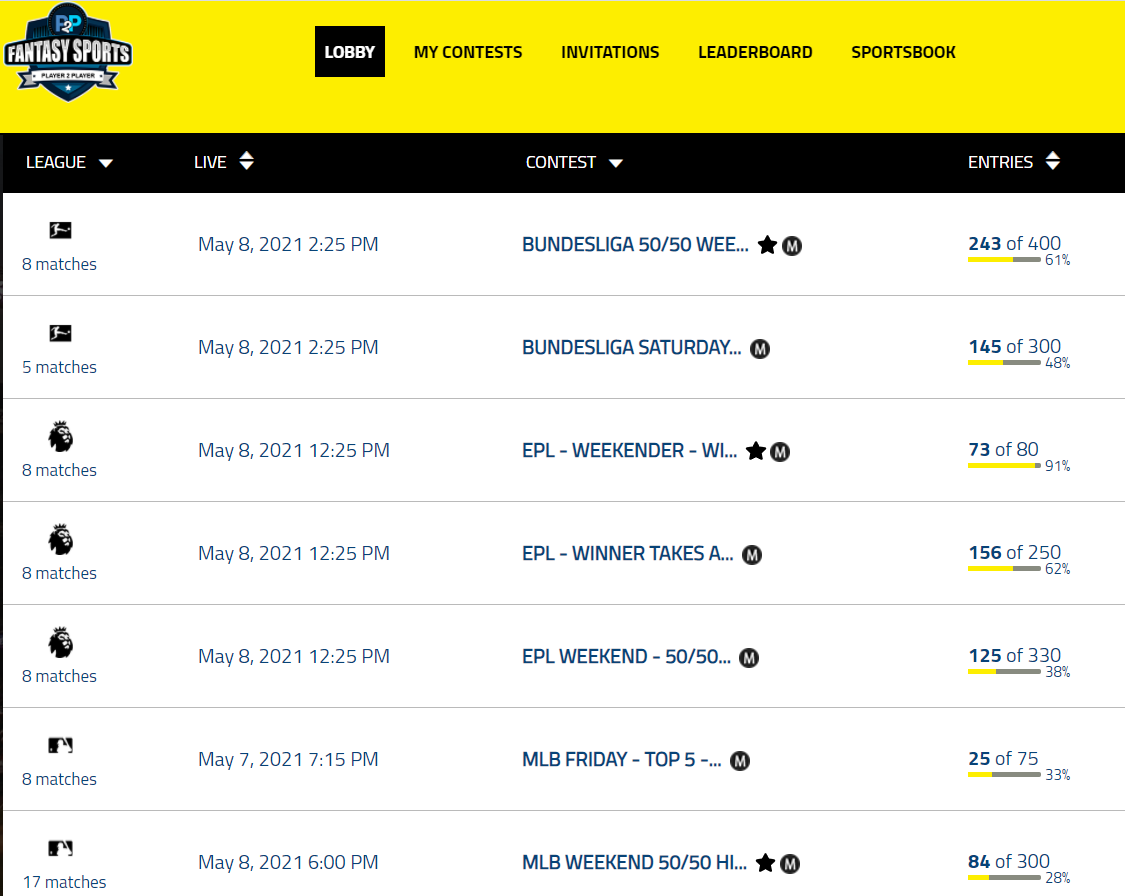Open the EPL Weekend - 50/50 contest link
This screenshot has height=896, width=1125.
coord(627,657)
